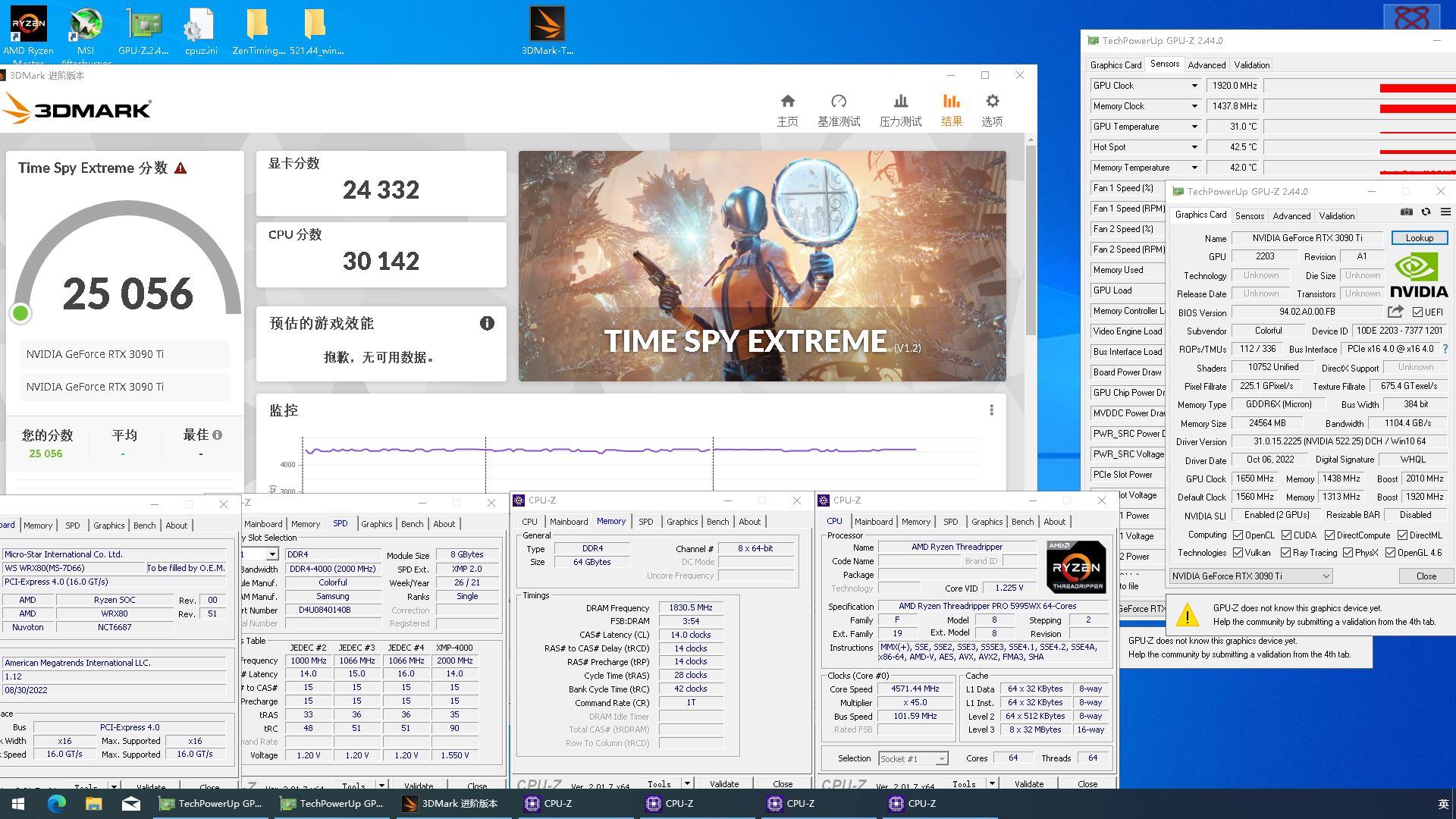Switch to Sensors tab in front GPU-Z window

pyautogui.click(x=1249, y=215)
